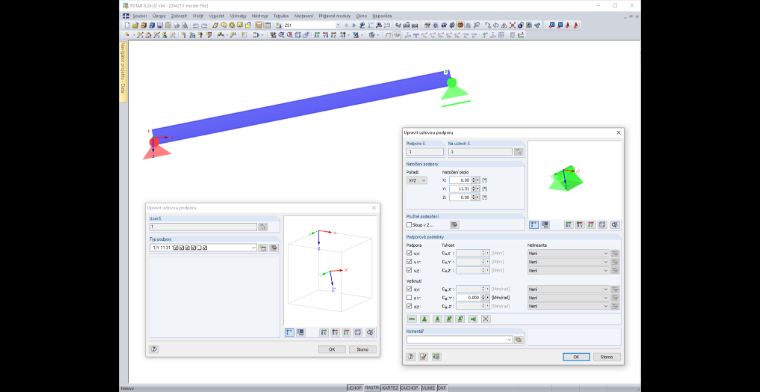Click OK in the left support dialog
Screen dimensions: 760x392
pyautogui.click(x=332, y=349)
